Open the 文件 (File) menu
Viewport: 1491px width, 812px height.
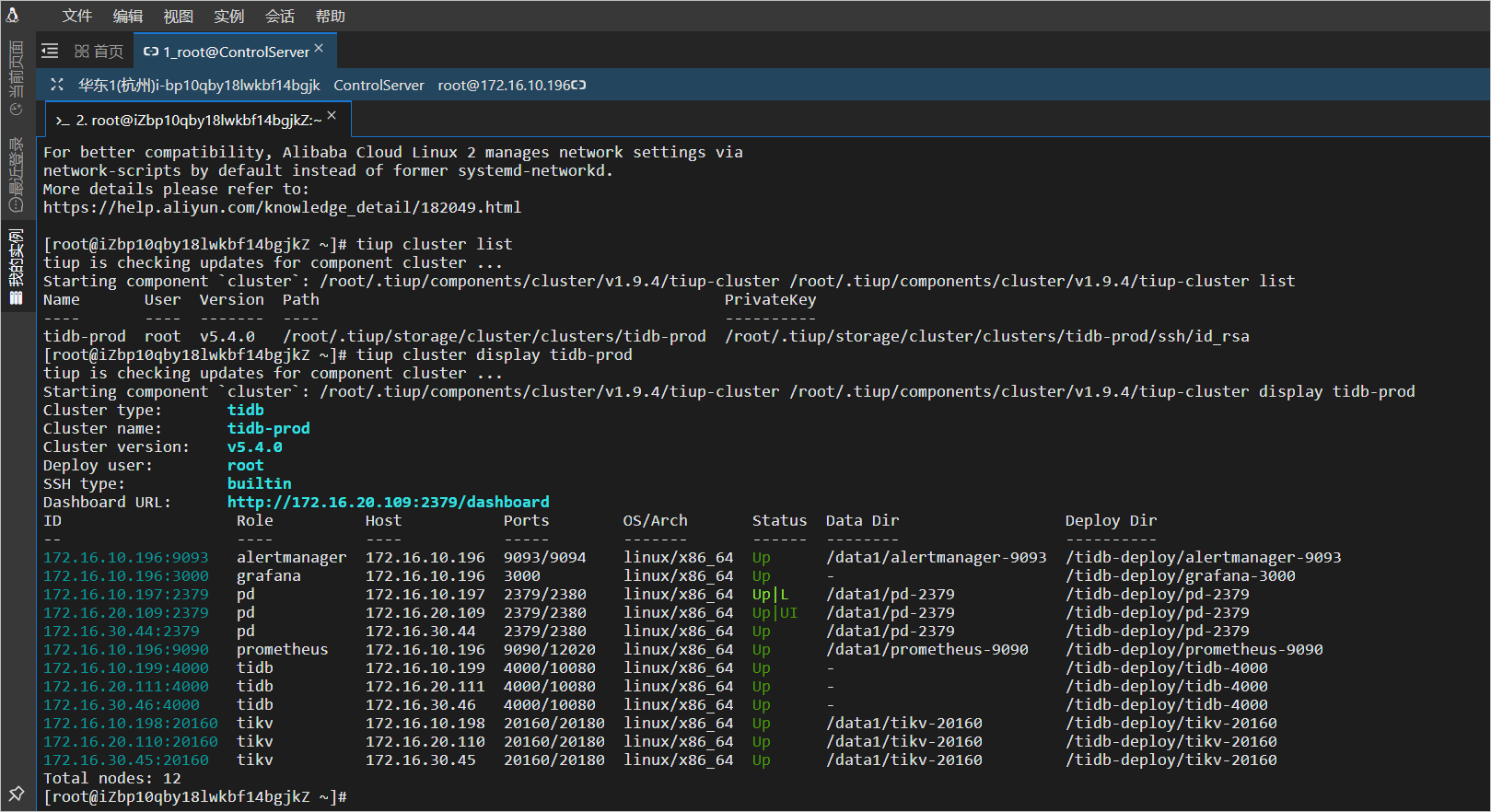click(77, 16)
